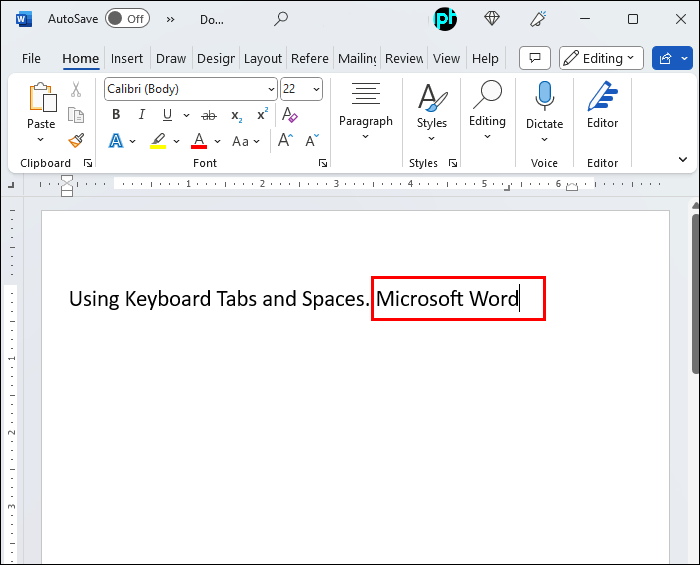Turn on the AutoSave switch
Image resolution: width=700 pixels, height=565 pixels.
(127, 19)
